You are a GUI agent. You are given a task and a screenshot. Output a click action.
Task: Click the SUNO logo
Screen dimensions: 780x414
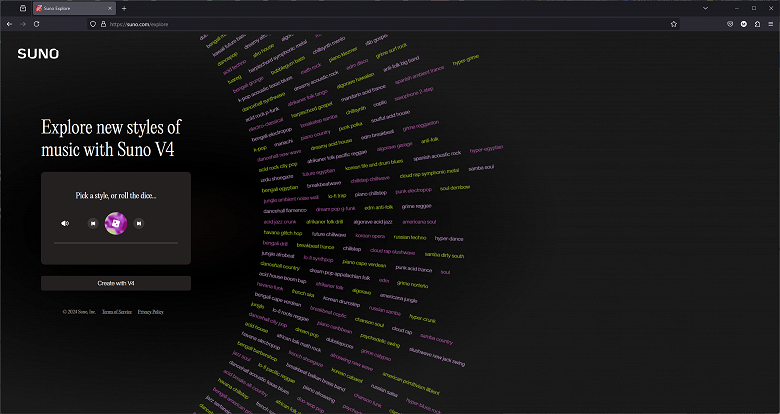click(x=38, y=54)
